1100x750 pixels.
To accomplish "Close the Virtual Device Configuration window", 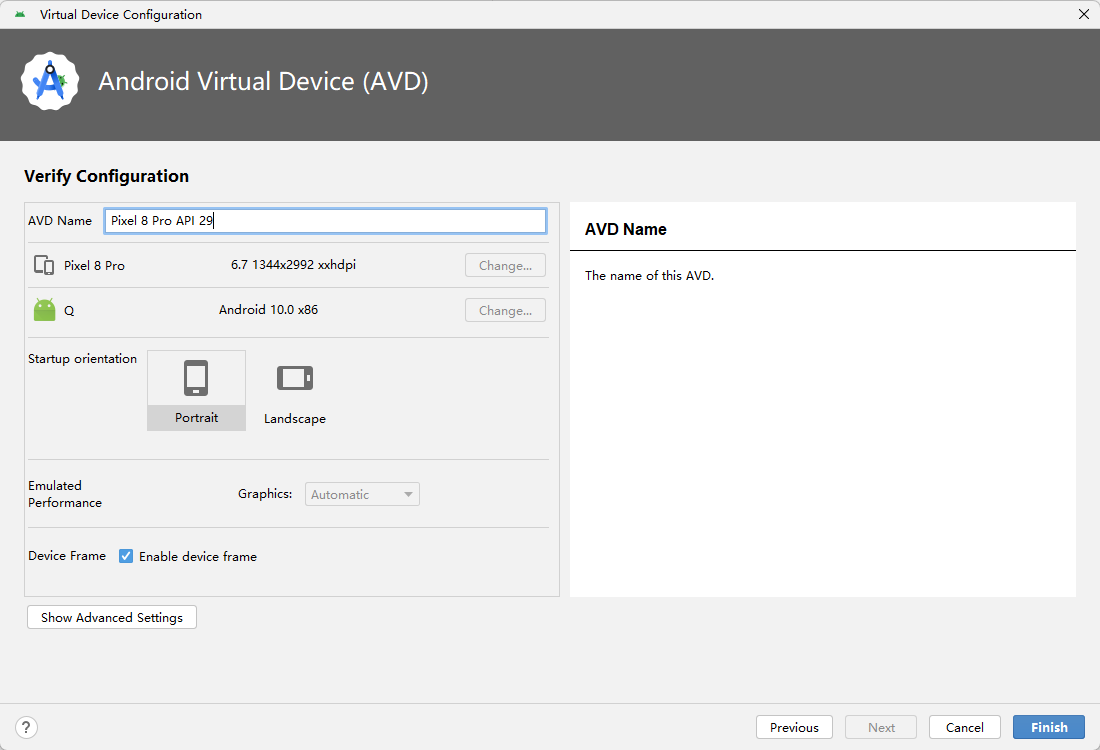I will (1083, 14).
